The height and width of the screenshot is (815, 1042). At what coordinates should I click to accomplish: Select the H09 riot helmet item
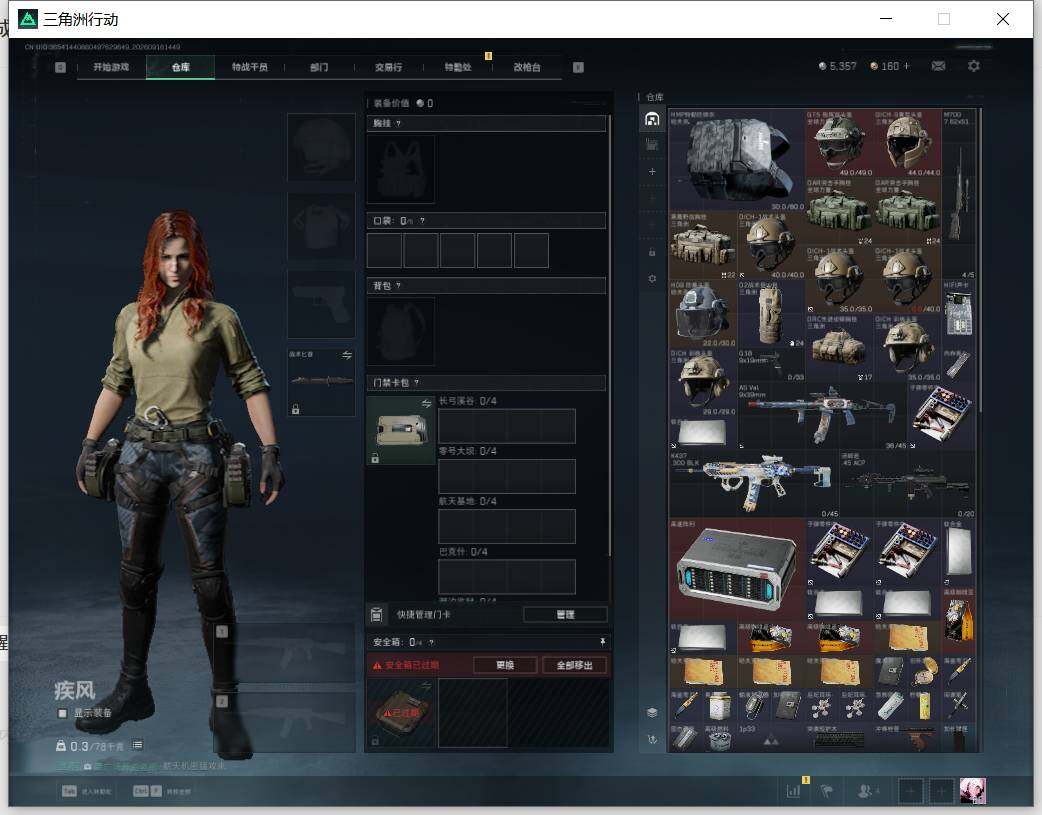click(702, 313)
